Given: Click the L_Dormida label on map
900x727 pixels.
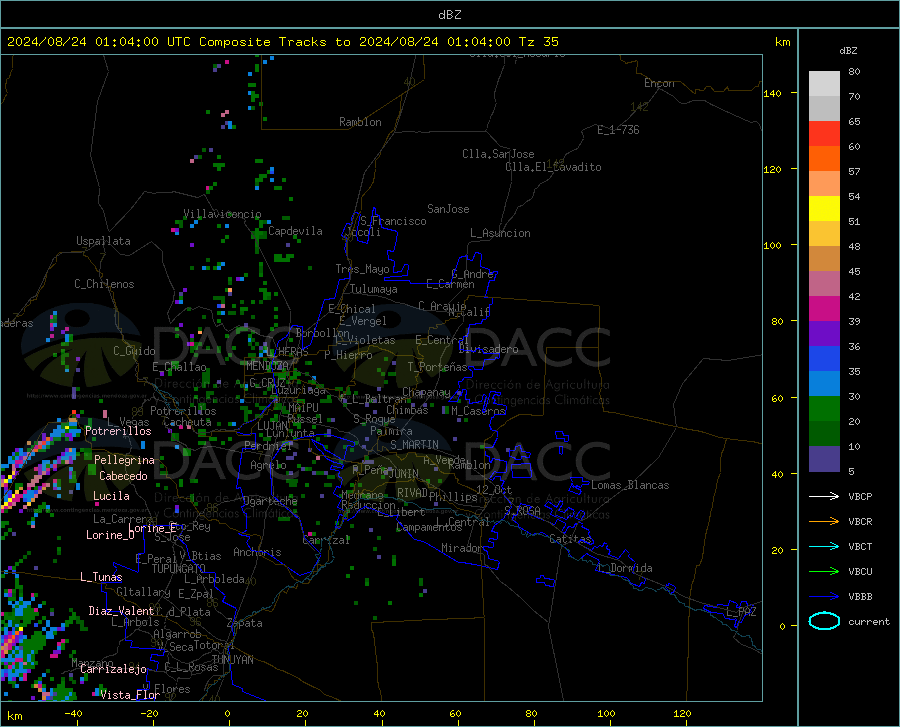Looking at the screenshot, I should point(624,568).
